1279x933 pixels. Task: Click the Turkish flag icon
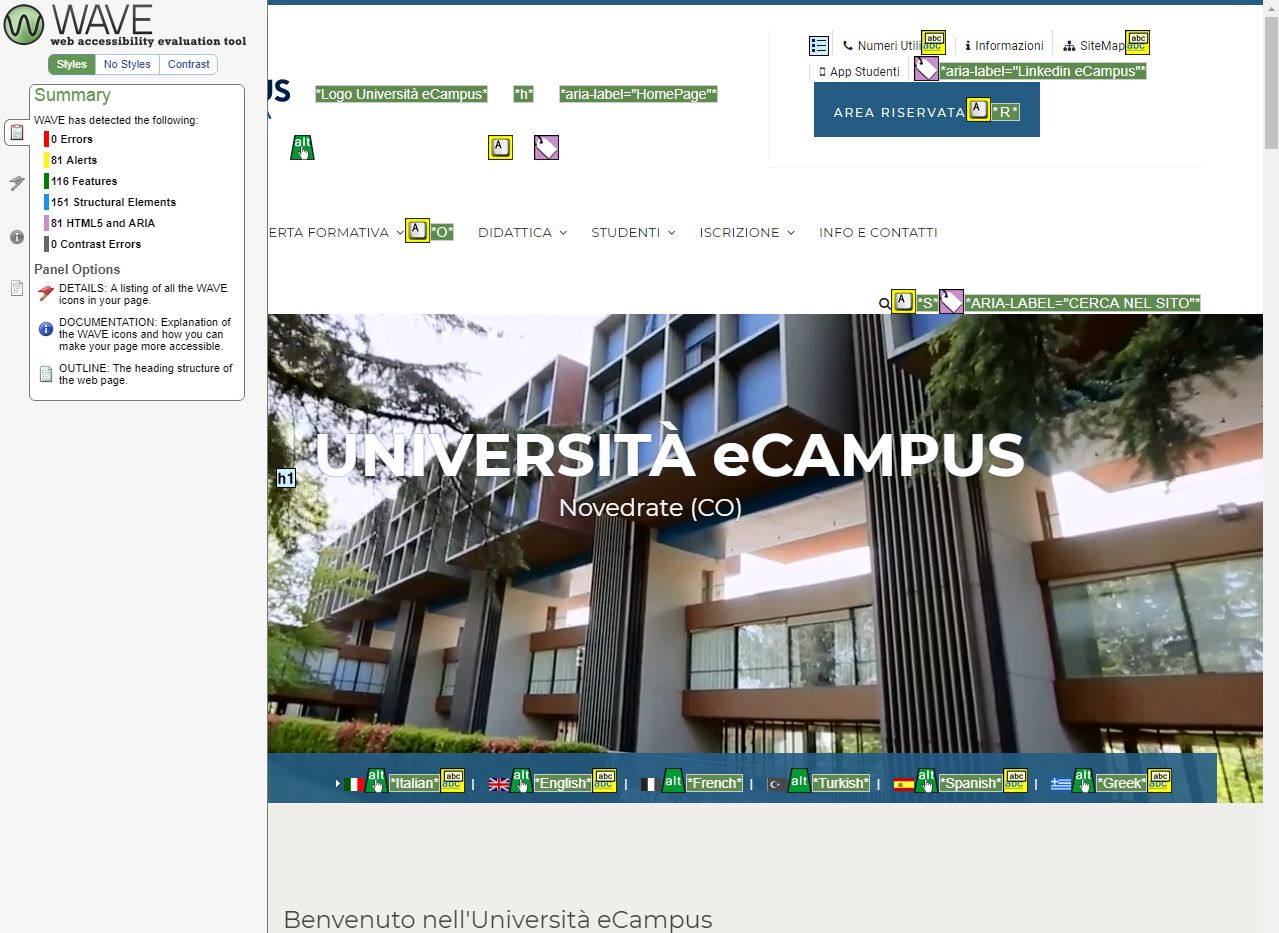(776, 784)
